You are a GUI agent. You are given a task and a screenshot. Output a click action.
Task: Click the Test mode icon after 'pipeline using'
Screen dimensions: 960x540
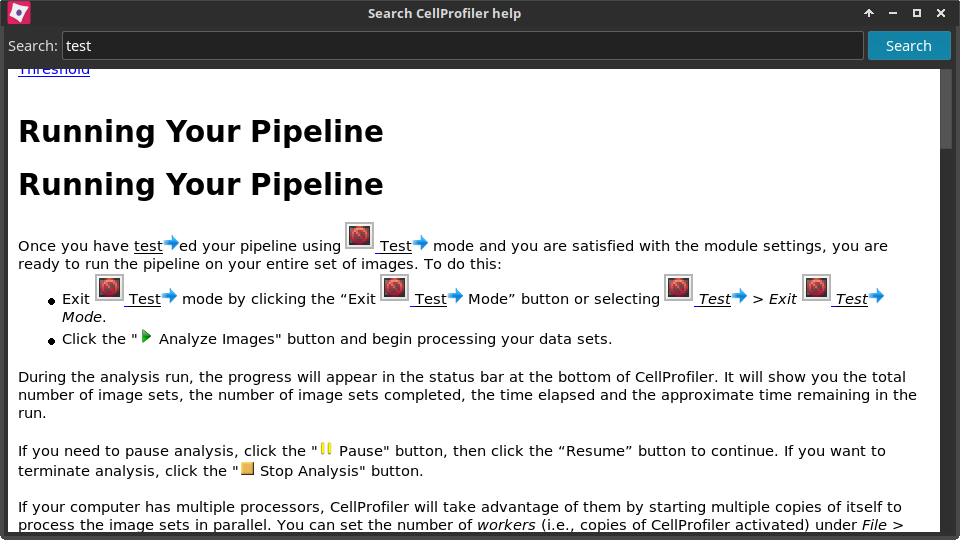(359, 236)
